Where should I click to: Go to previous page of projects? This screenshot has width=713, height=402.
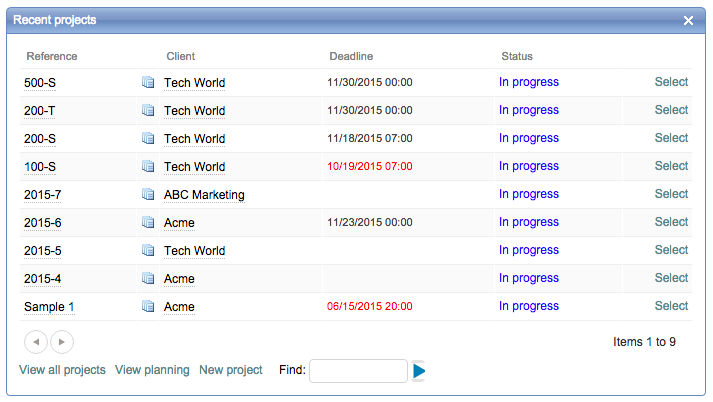36,342
